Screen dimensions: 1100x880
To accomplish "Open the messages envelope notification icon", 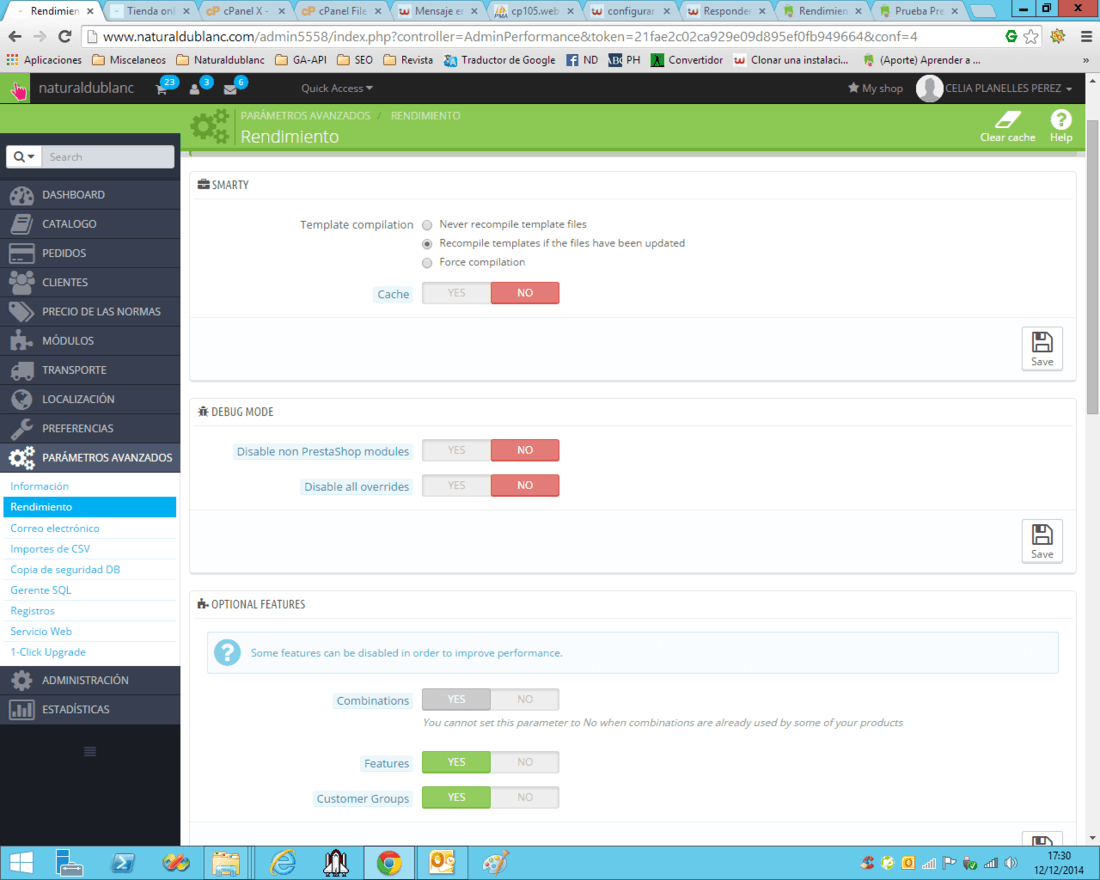I will click(x=230, y=89).
